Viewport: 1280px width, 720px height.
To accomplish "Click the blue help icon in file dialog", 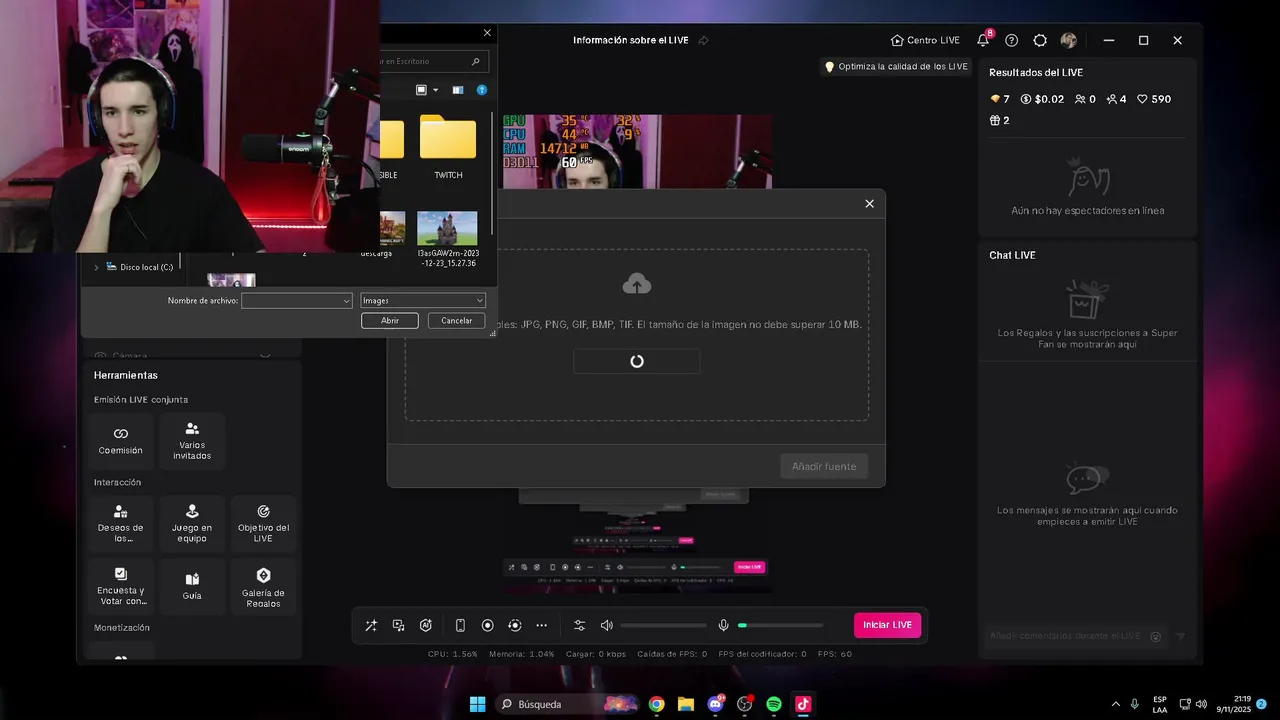I will [481, 90].
